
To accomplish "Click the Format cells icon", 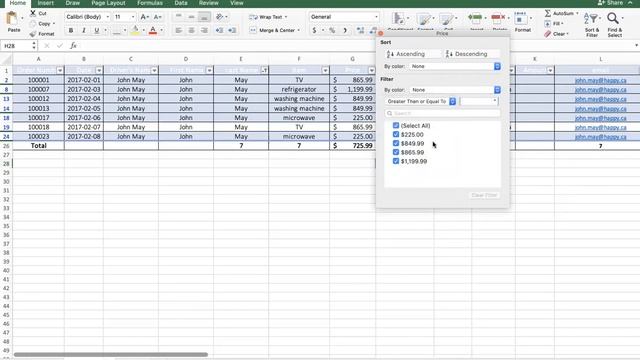I will tap(521, 19).
